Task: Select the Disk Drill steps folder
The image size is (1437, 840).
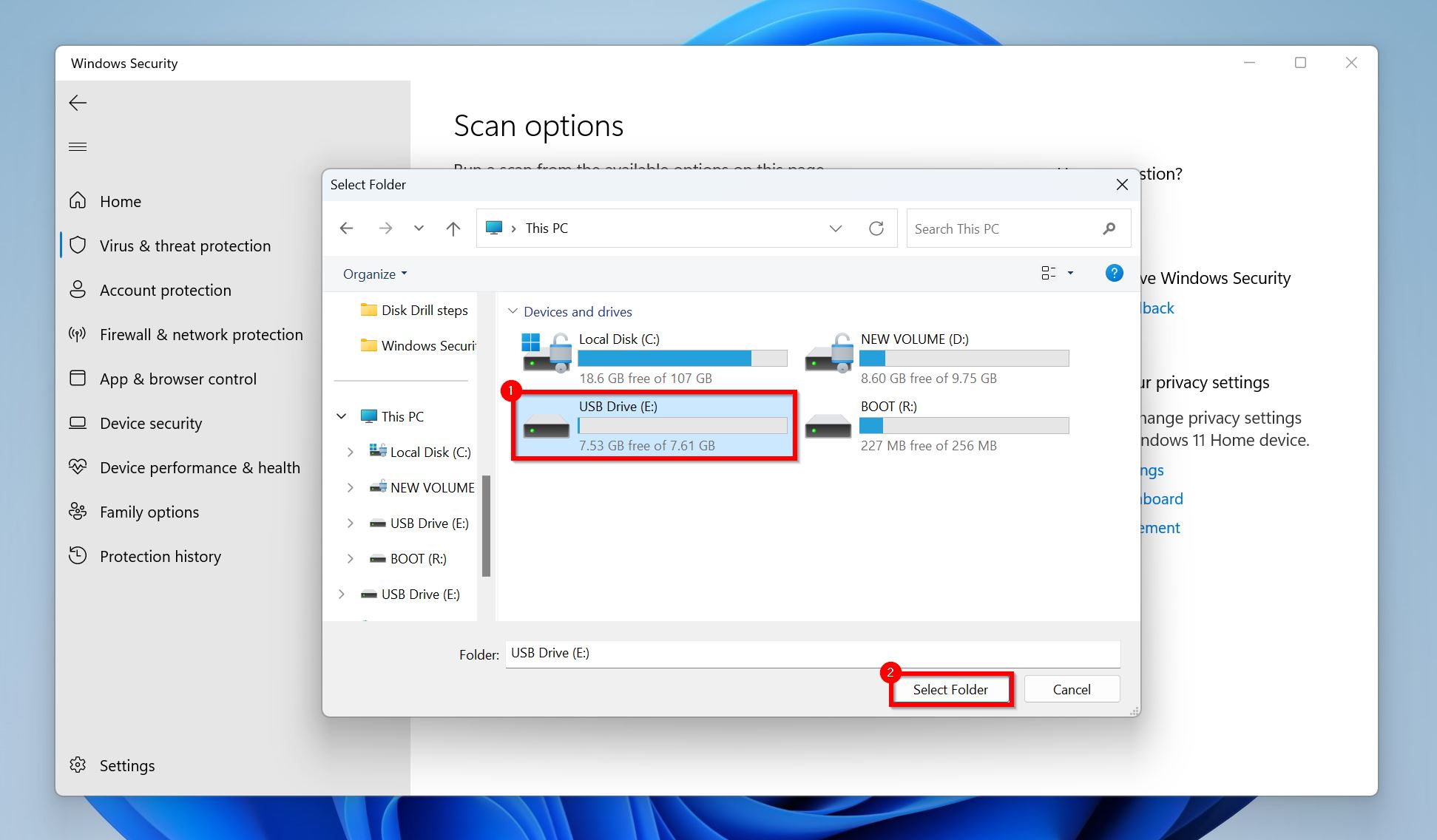Action: click(x=414, y=310)
